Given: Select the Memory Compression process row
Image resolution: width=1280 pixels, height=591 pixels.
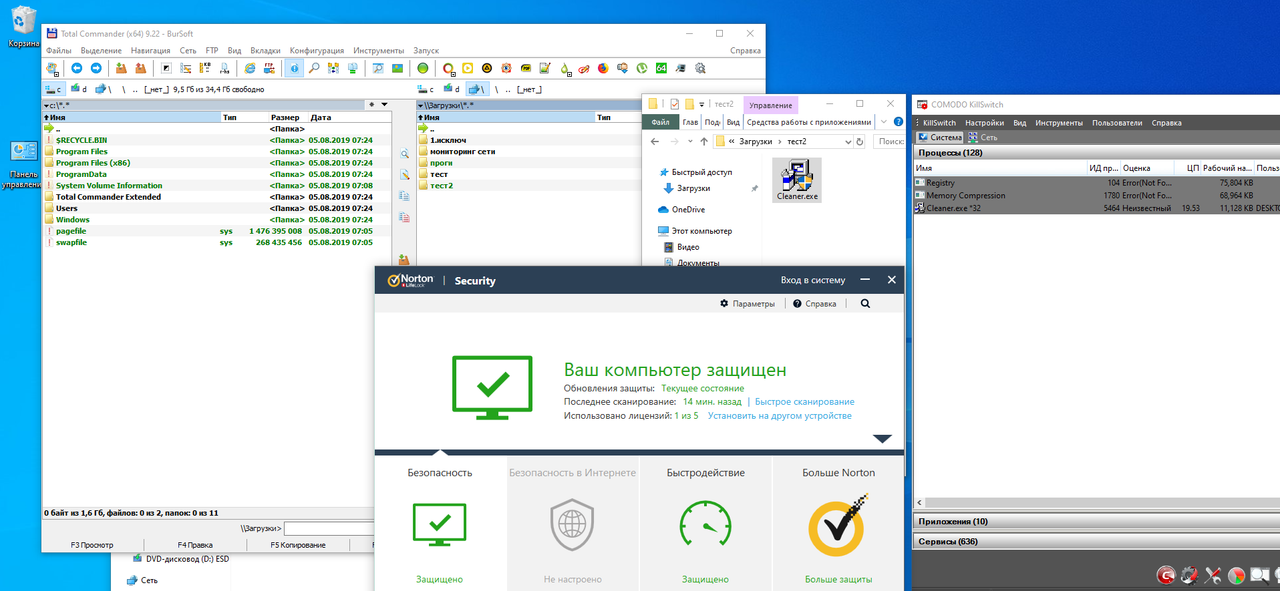Looking at the screenshot, I should click(1096, 195).
